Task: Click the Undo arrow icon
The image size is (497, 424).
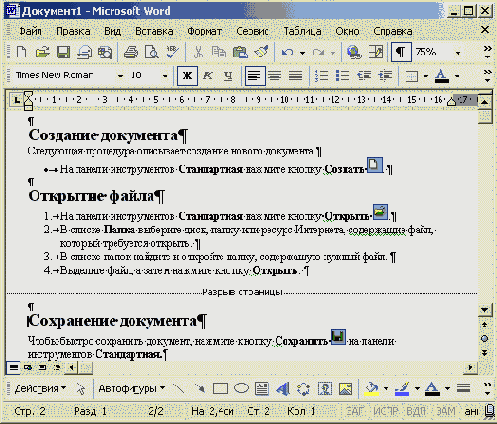Action: tap(287, 52)
